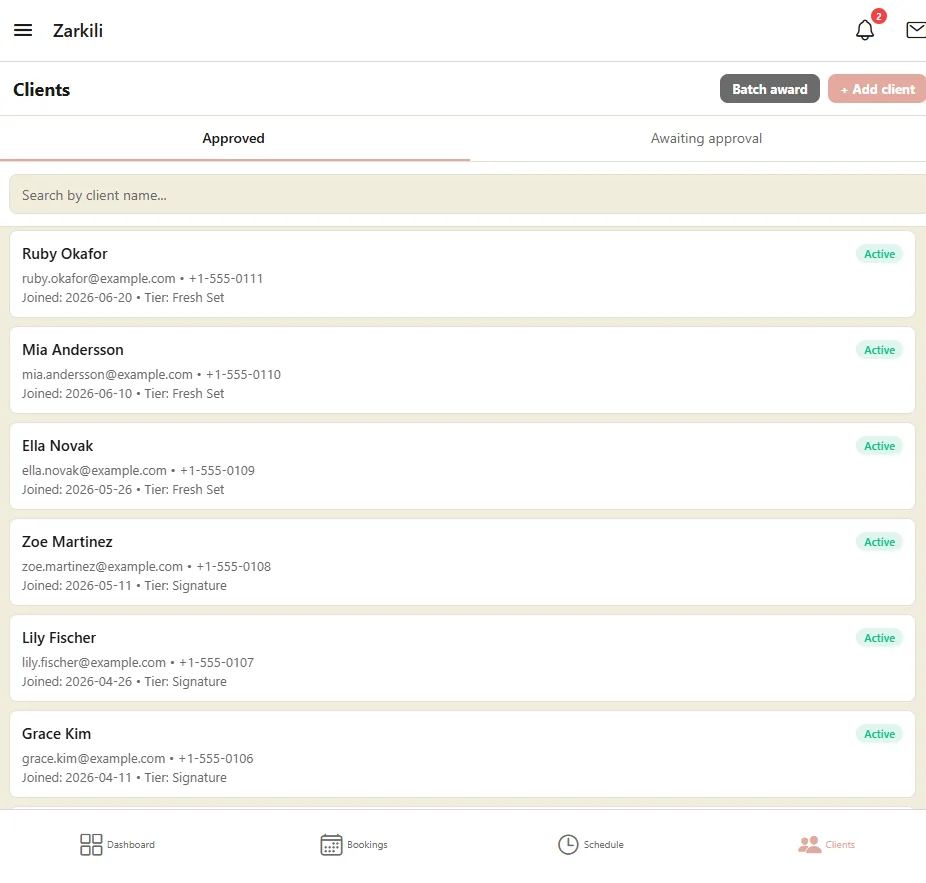This screenshot has height=883, width=926.
Task: Click the Bookings calendar icon
Action: point(331,845)
